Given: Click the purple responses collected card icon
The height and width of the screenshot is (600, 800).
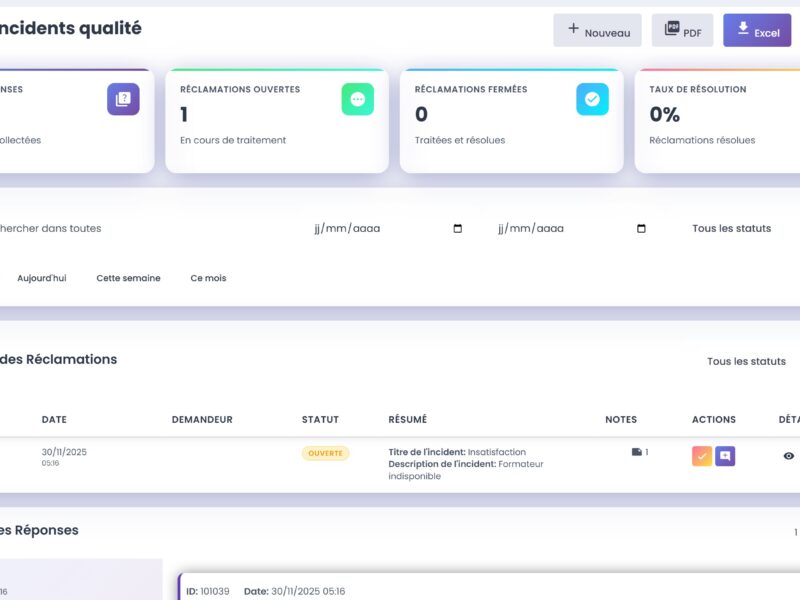Looking at the screenshot, I should 123,99.
